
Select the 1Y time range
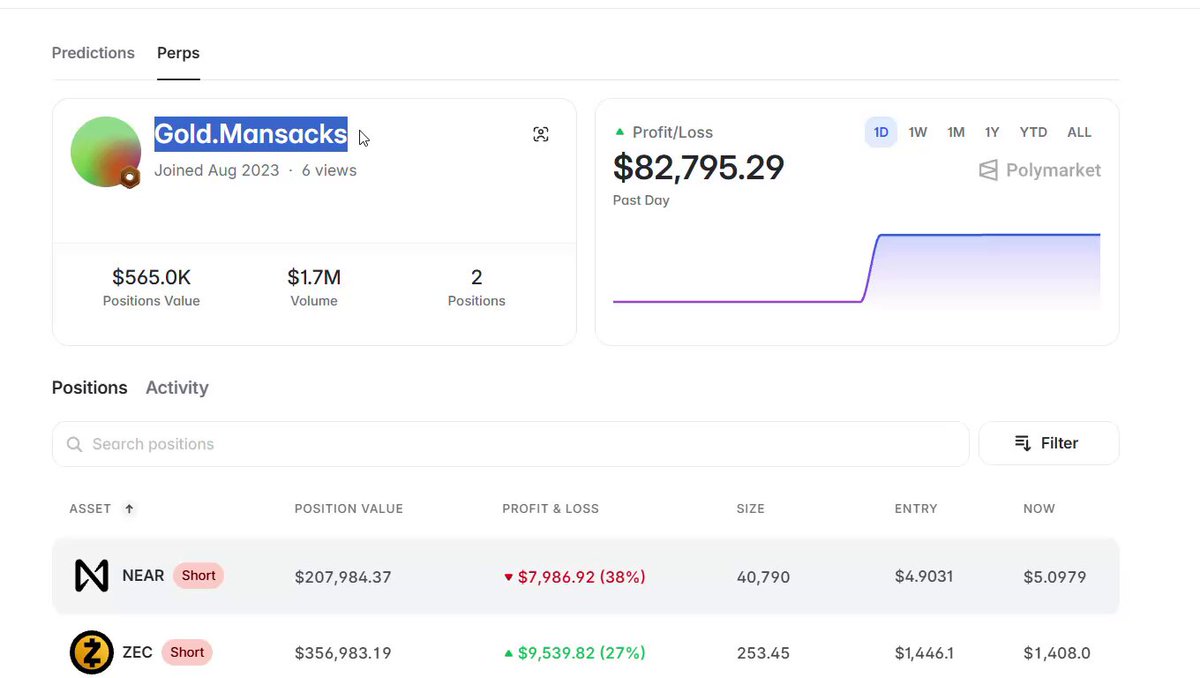click(992, 132)
